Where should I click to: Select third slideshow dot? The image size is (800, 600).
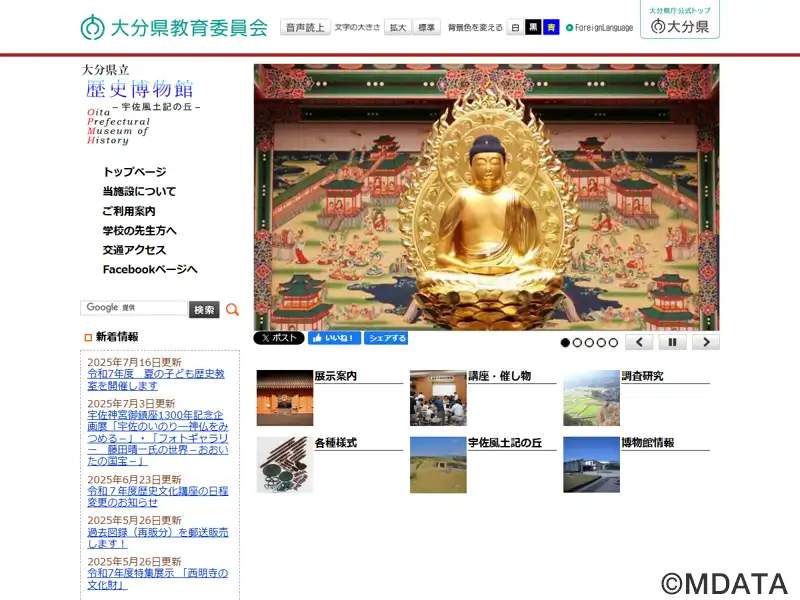[x=589, y=342]
